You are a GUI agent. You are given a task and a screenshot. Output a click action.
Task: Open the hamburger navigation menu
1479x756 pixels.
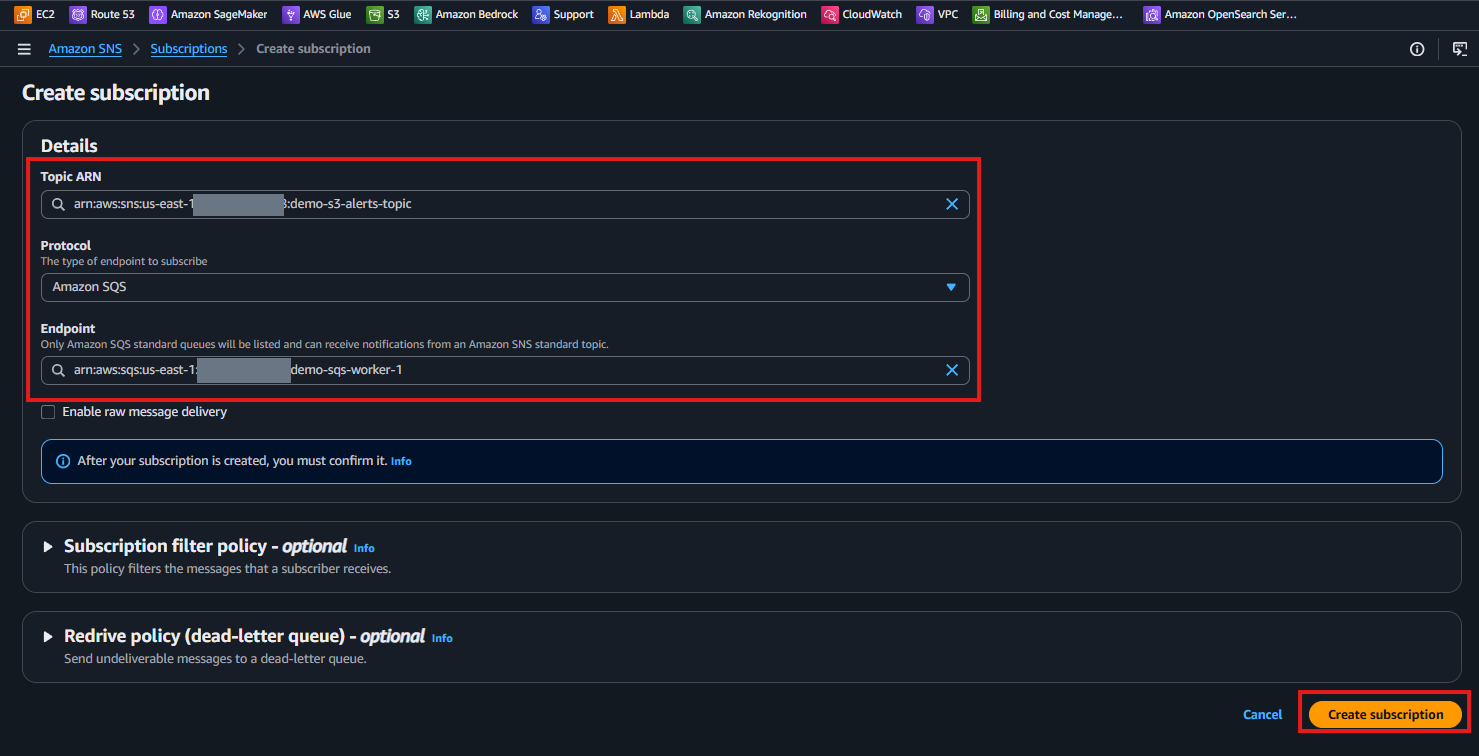click(x=24, y=49)
